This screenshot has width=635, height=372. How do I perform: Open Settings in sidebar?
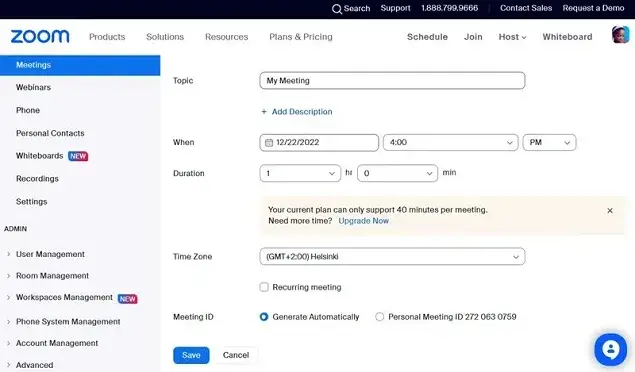pyautogui.click(x=32, y=202)
